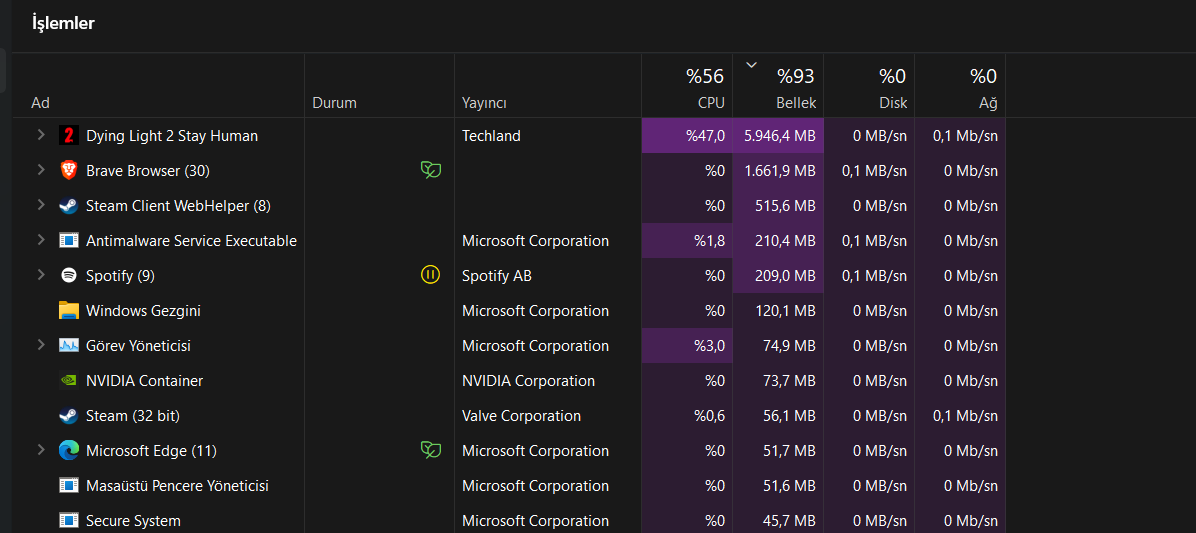This screenshot has height=533, width=1196.
Task: Expand the Microsoft Edge process group
Action: (x=41, y=450)
